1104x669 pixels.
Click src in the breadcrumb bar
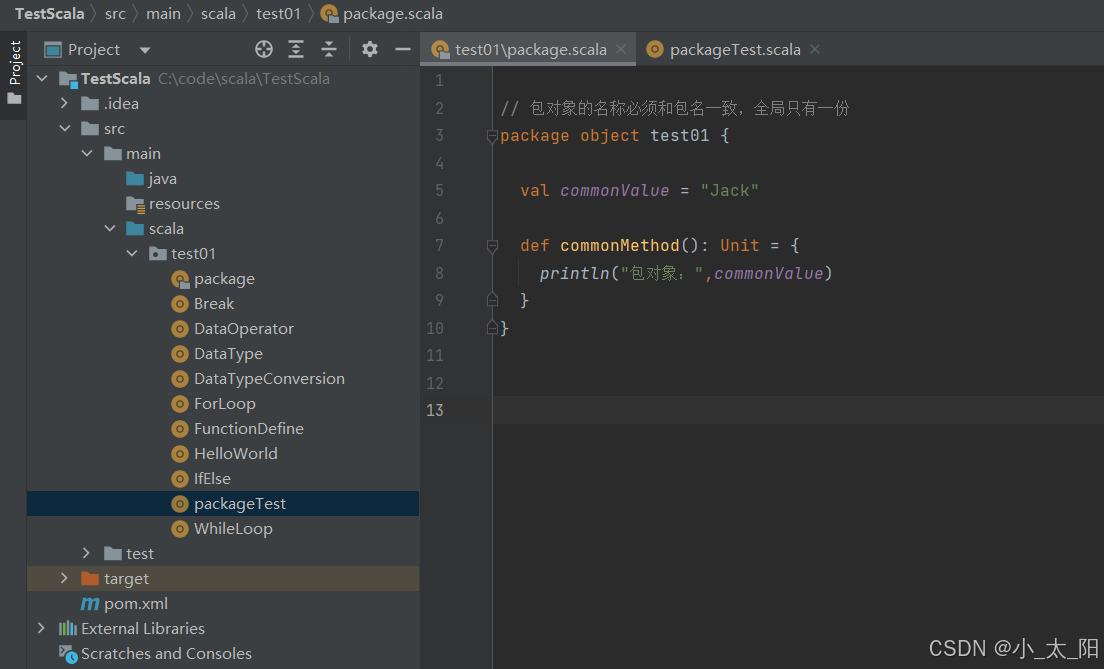pyautogui.click(x=115, y=13)
